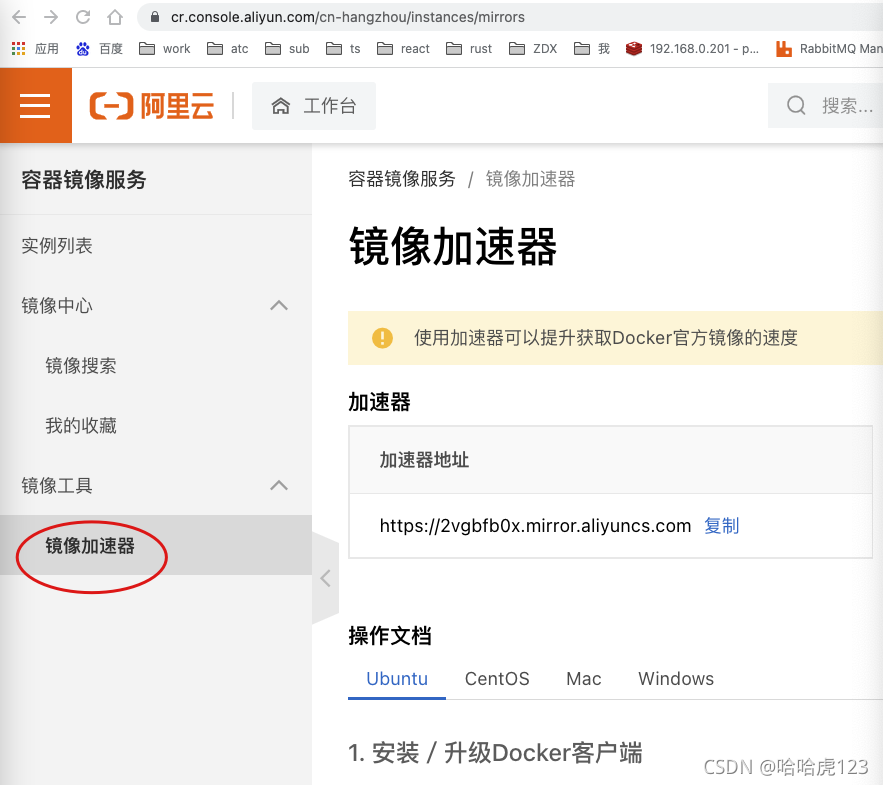Screen dimensions: 883x785
Task: Open the ts bookmark folder
Action: point(343,49)
